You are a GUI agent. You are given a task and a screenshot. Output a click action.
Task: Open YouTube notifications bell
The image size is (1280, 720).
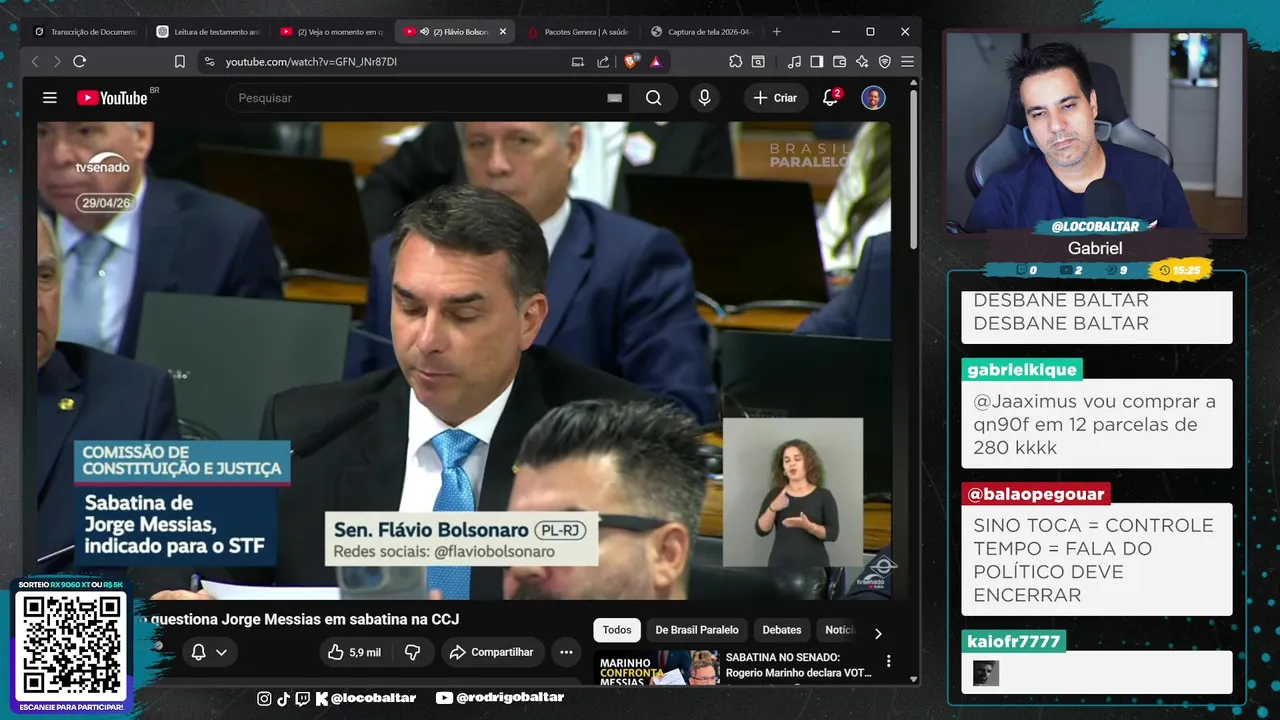[x=830, y=98]
